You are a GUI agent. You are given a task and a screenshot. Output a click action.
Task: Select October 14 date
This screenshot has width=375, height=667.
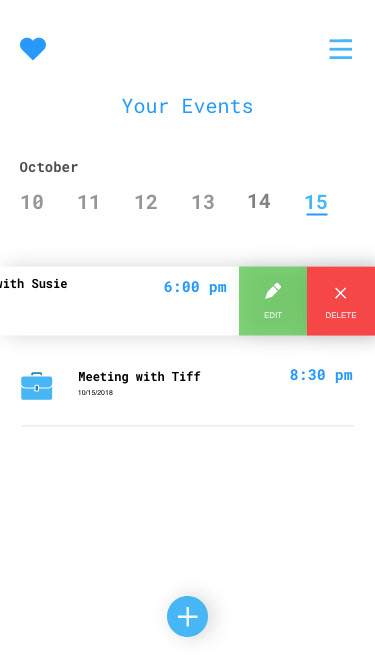[x=259, y=201]
